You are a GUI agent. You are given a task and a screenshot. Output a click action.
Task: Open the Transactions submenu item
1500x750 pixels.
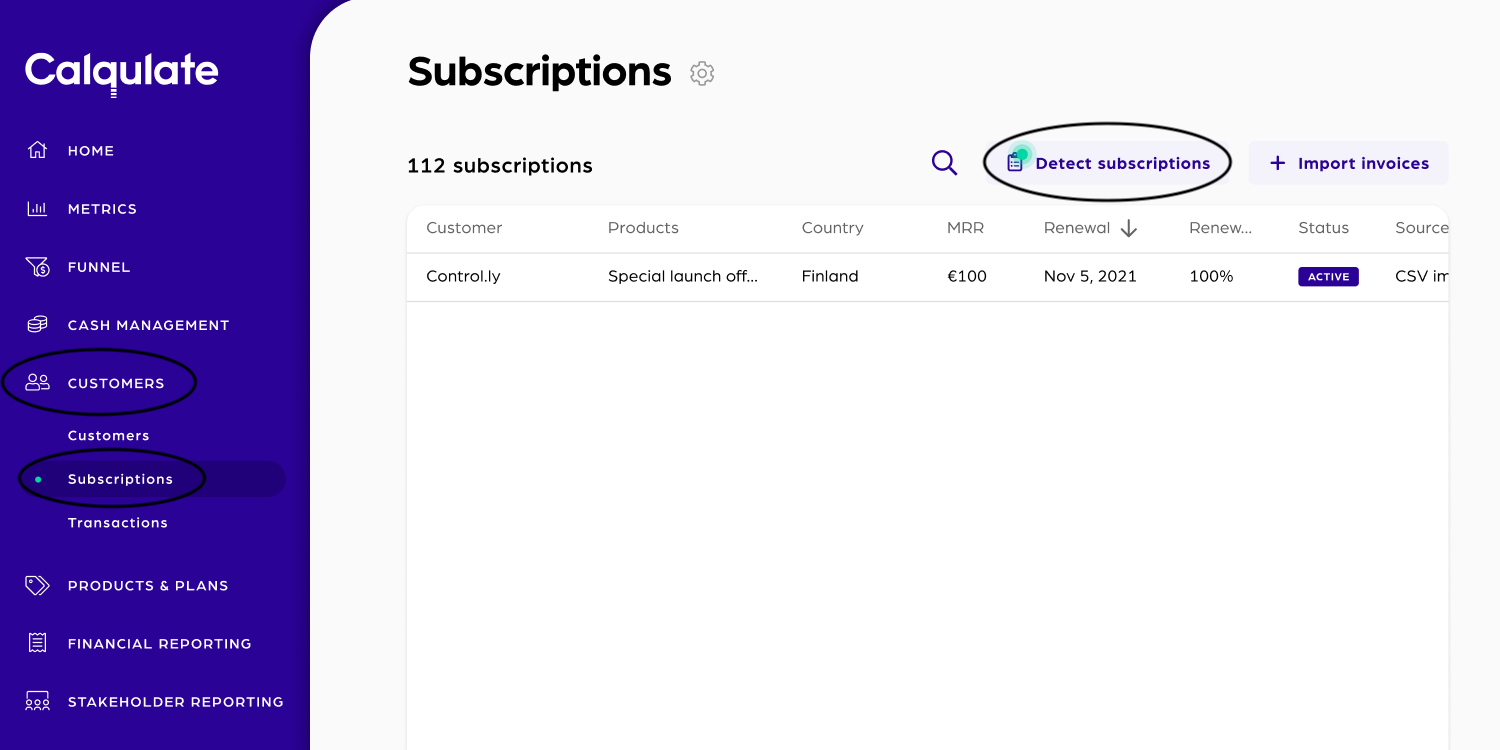(118, 522)
